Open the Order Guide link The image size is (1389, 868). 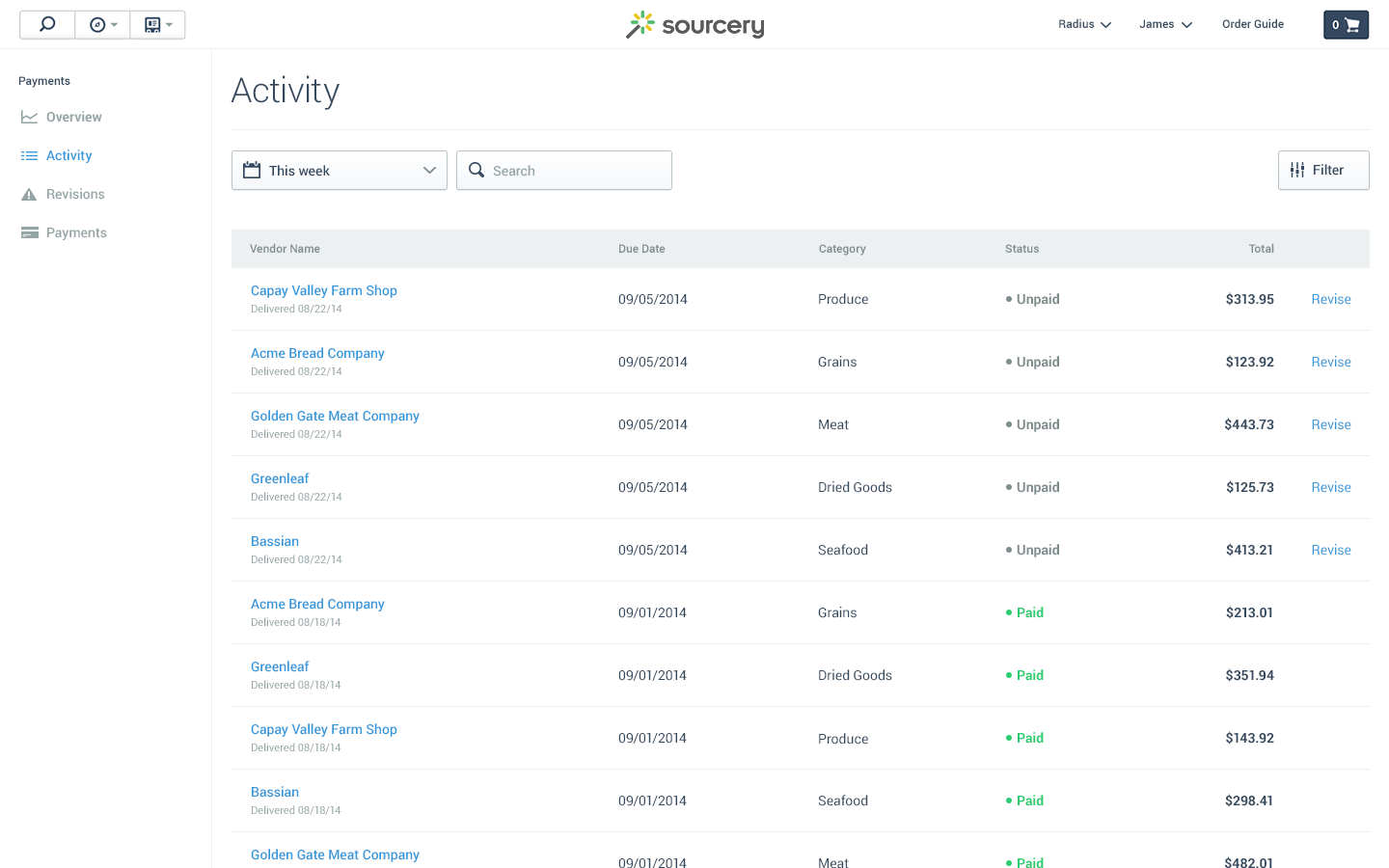pyautogui.click(x=1252, y=24)
